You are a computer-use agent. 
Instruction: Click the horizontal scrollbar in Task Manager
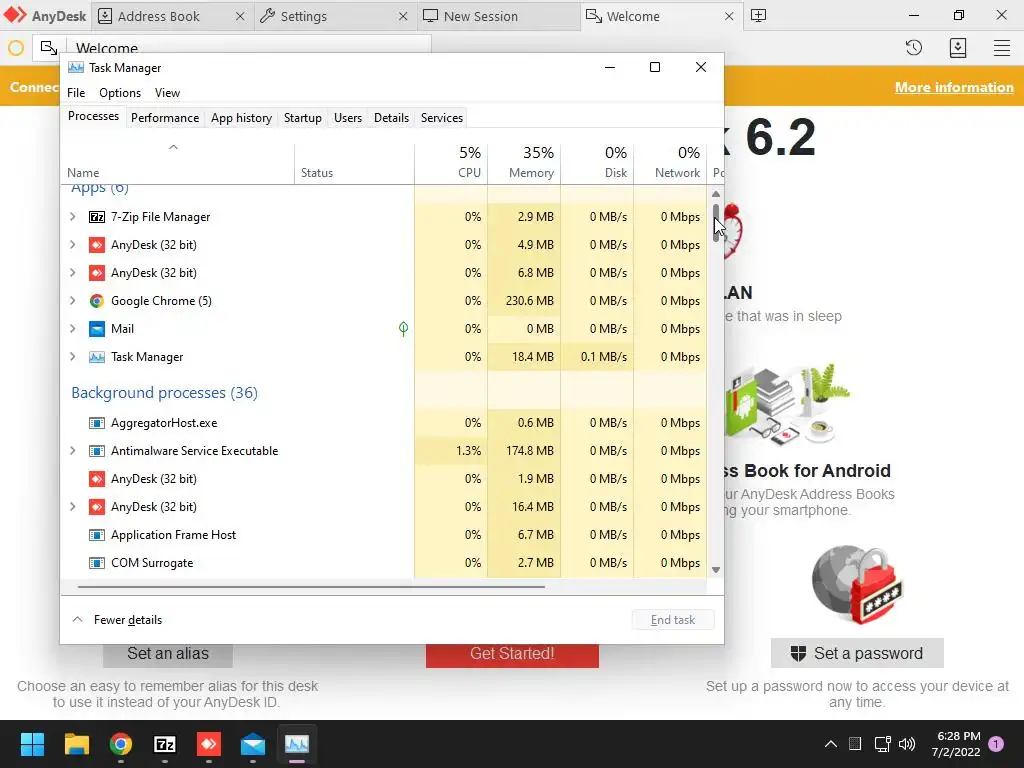[311, 587]
